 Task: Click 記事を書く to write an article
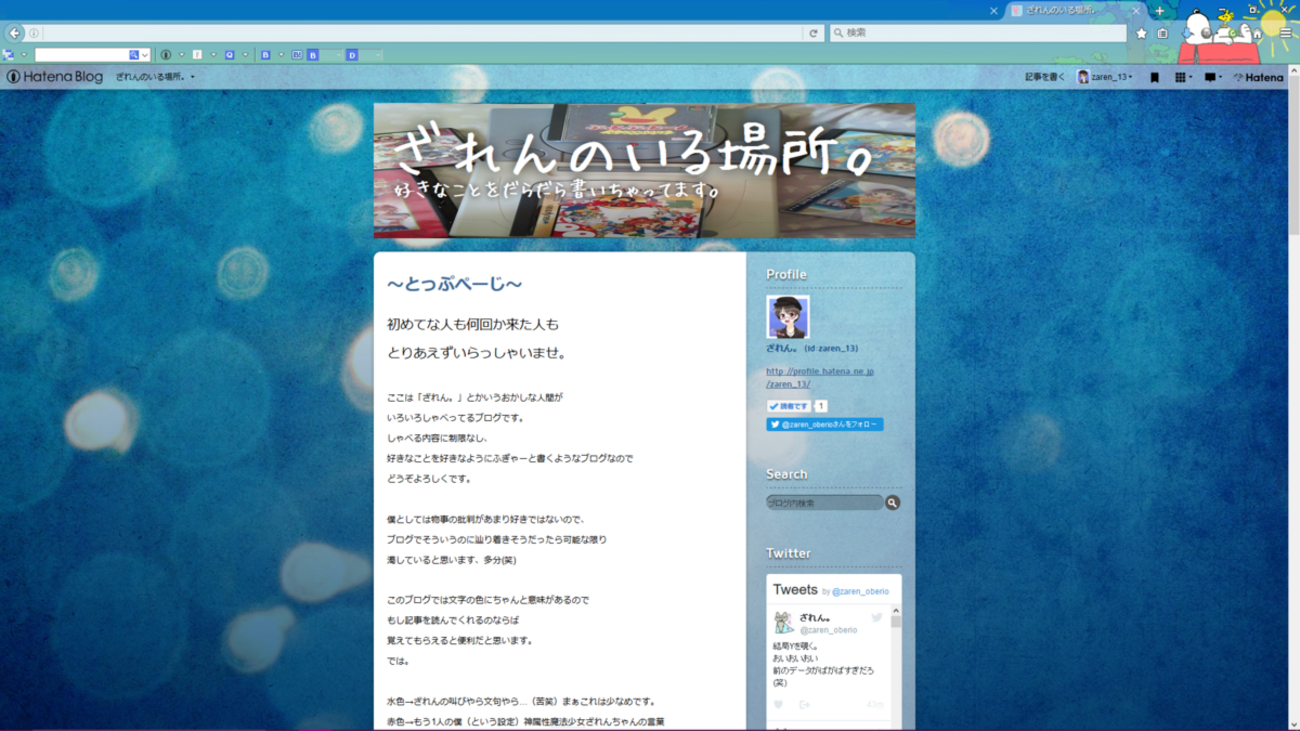[x=1045, y=77]
